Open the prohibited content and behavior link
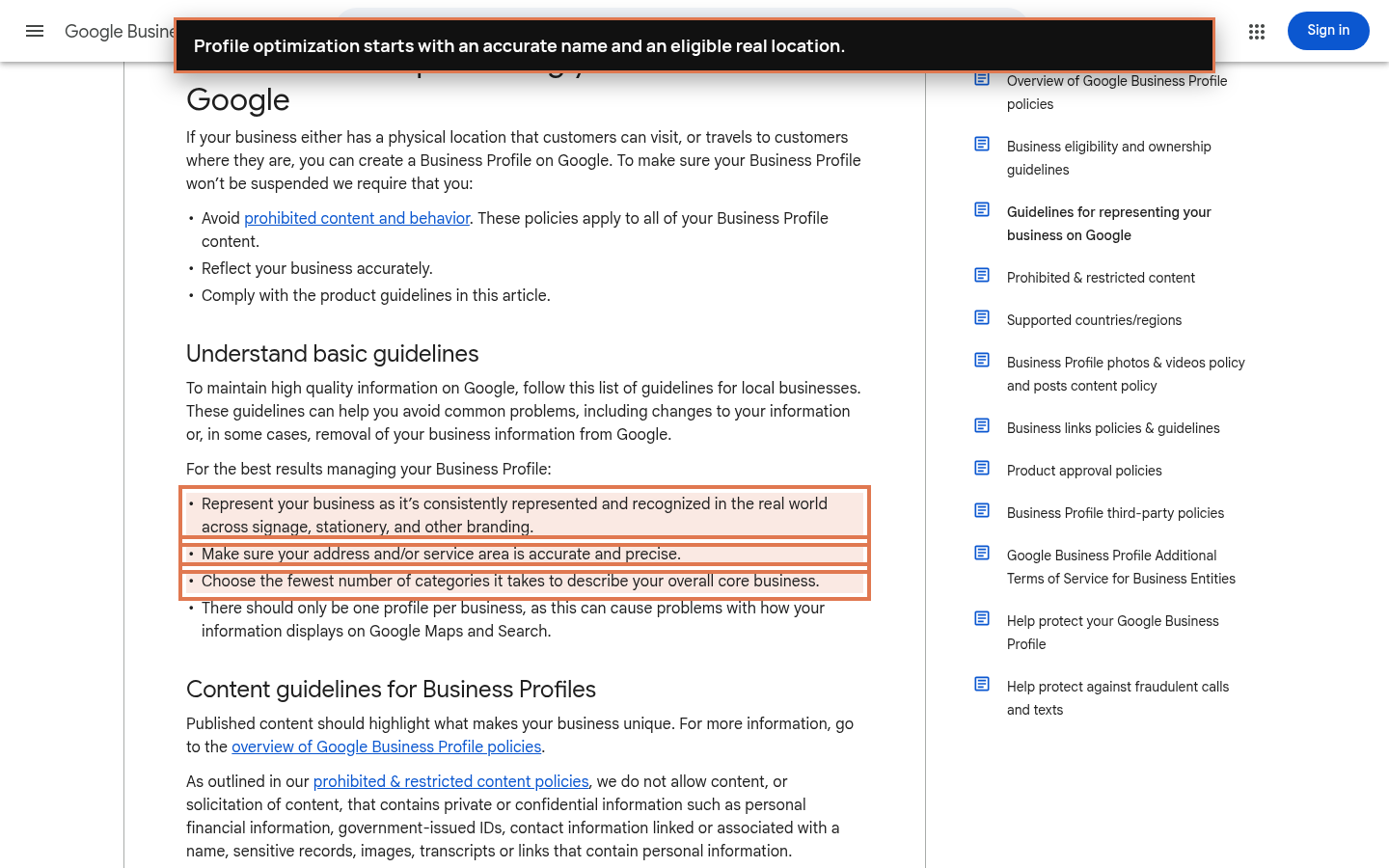 pos(357,219)
